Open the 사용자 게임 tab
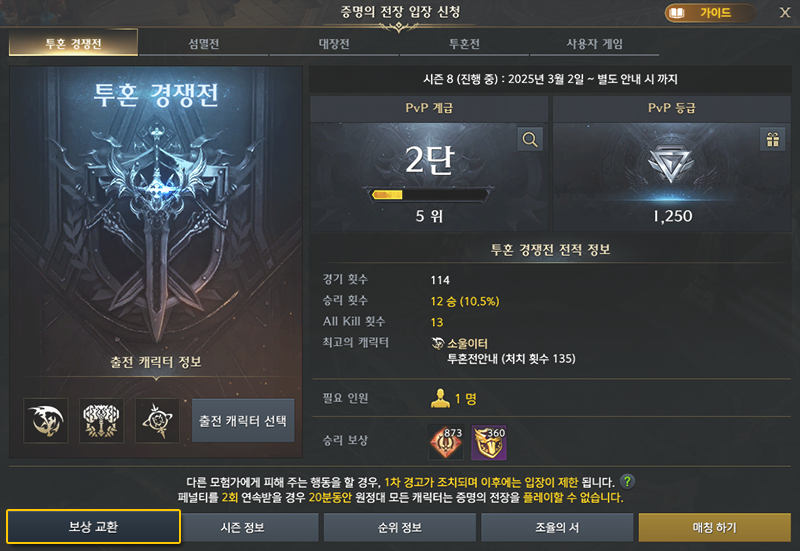The width and height of the screenshot is (800, 551). [594, 43]
